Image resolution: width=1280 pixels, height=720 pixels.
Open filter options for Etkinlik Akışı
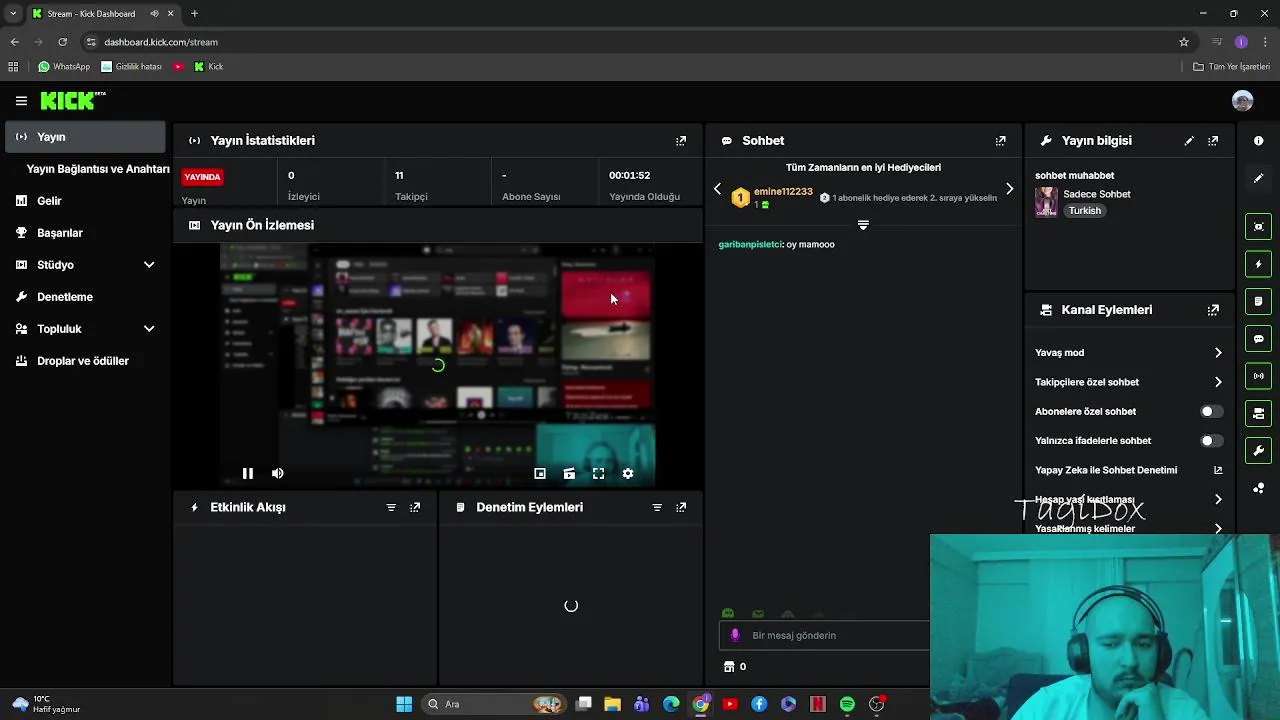391,508
